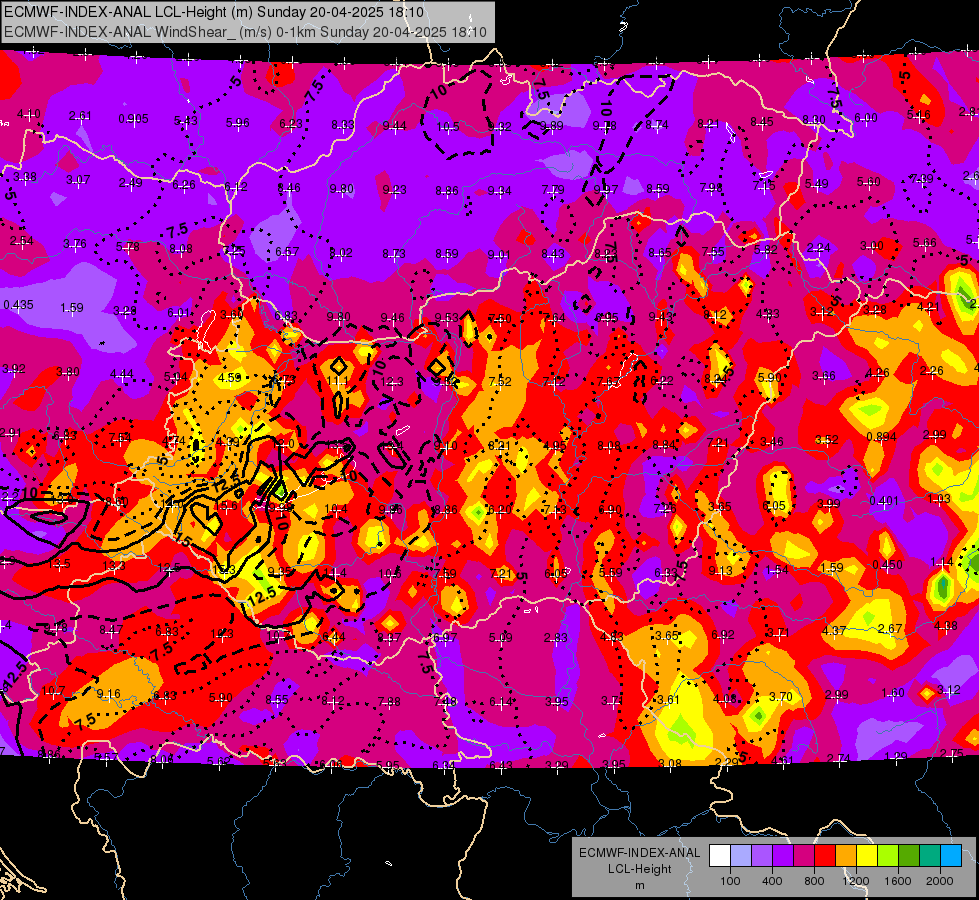
Task: Click the grid value 6.14
Action: (501, 702)
